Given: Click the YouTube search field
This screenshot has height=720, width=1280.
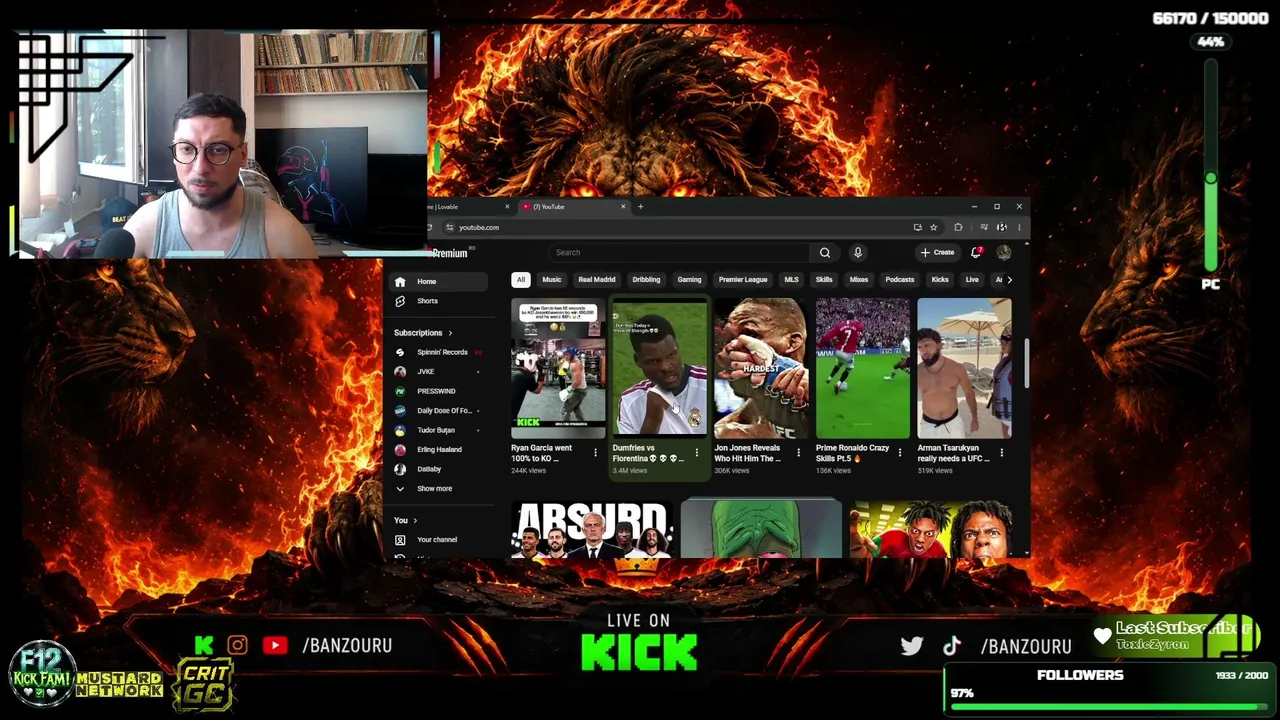Looking at the screenshot, I should (x=680, y=253).
